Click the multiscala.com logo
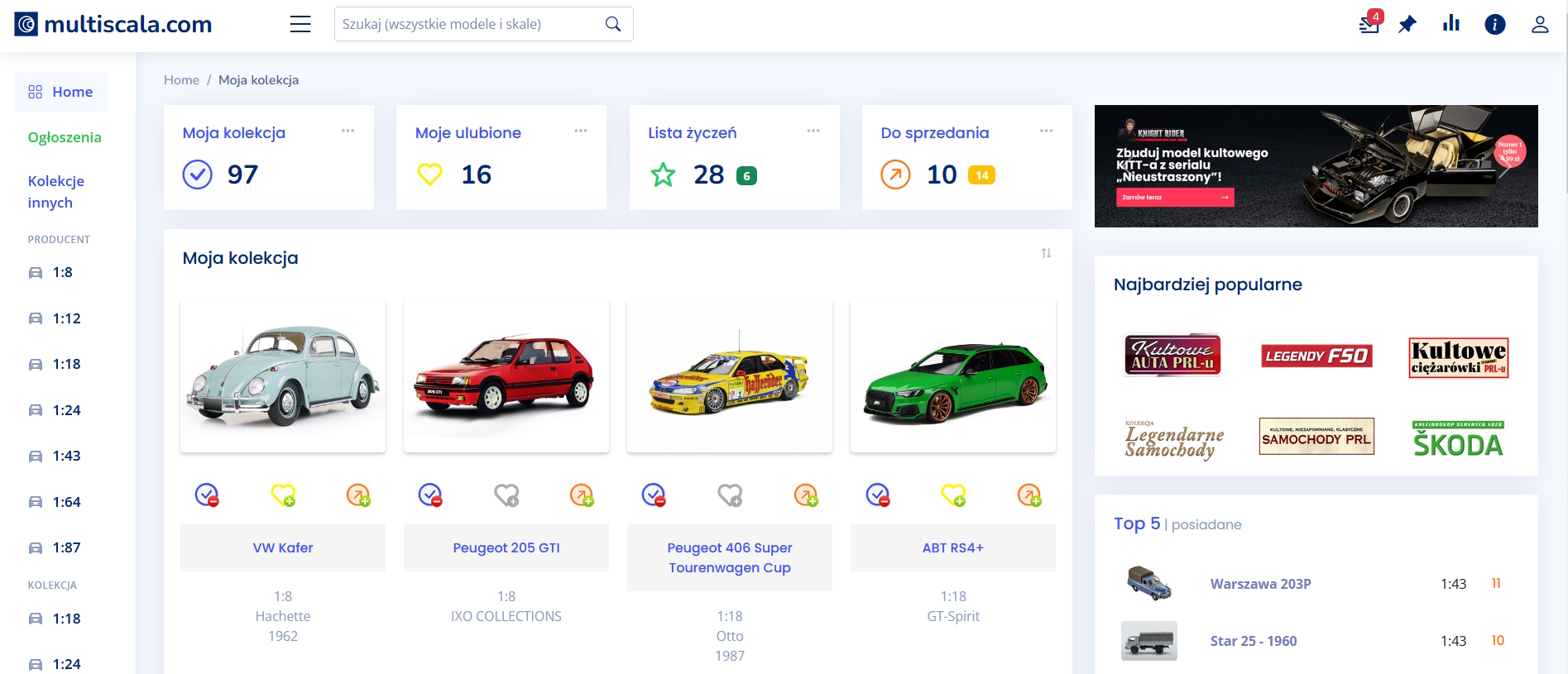Screen dimensions: 1568x674 coord(113,24)
